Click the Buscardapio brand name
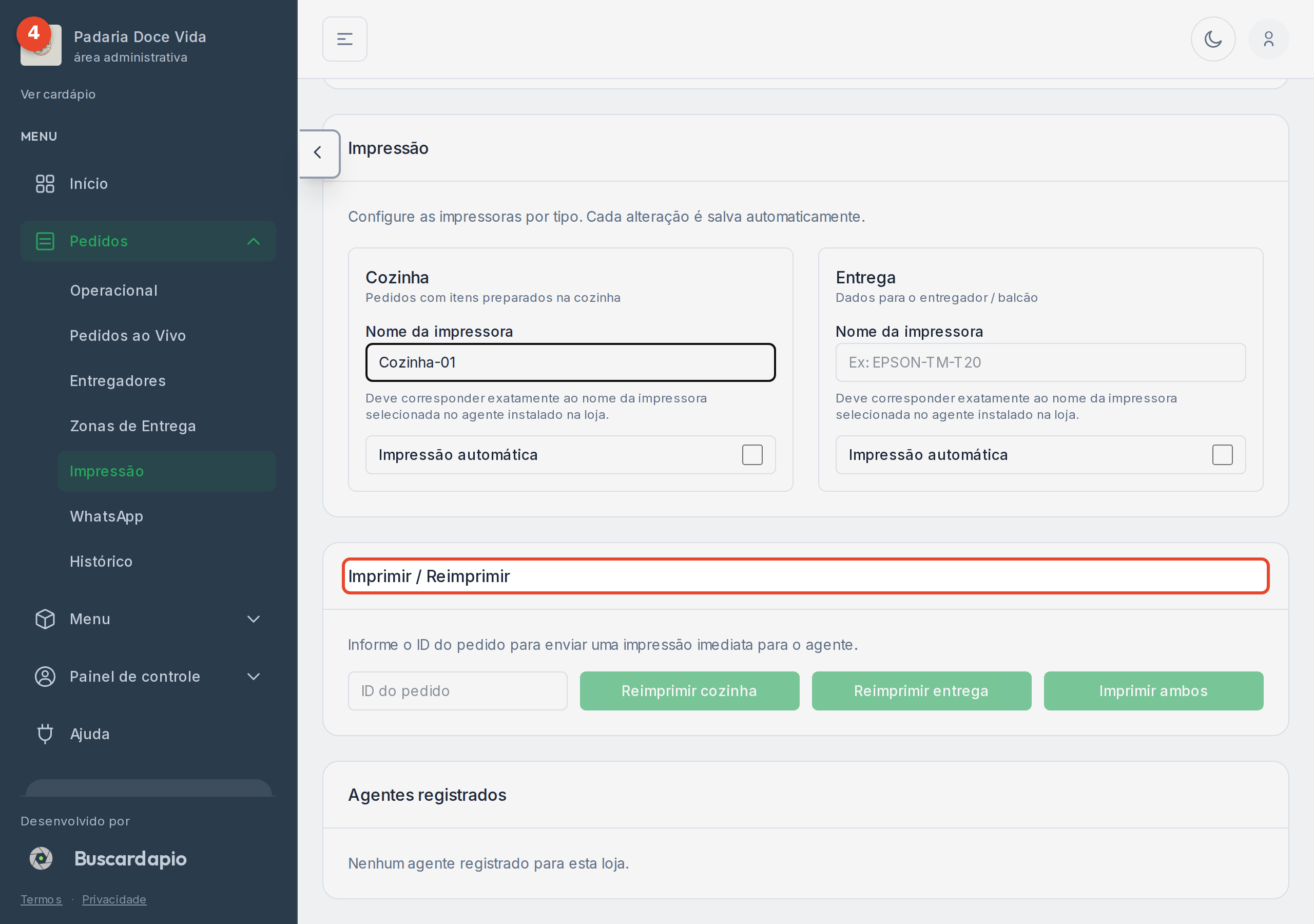 (130, 858)
